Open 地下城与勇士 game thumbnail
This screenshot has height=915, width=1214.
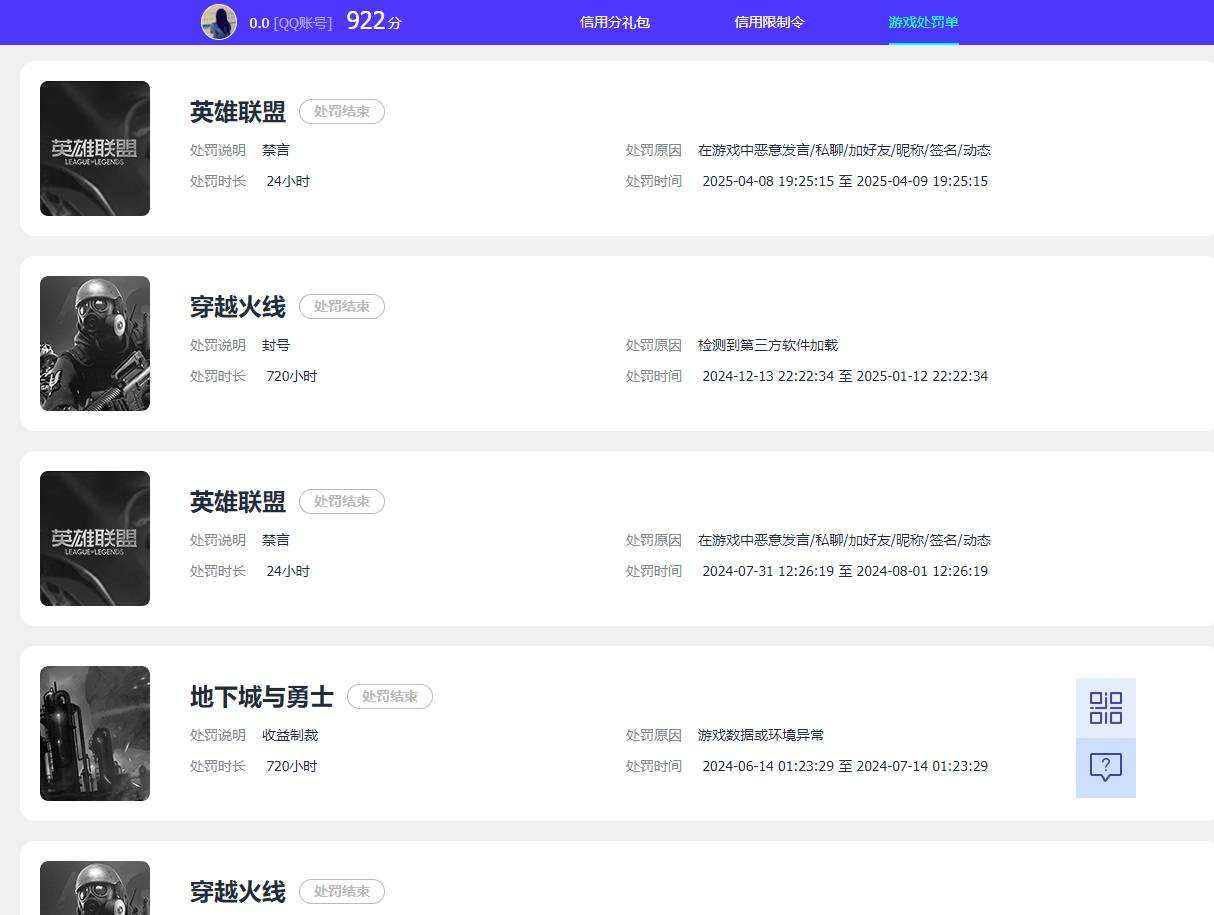click(95, 733)
